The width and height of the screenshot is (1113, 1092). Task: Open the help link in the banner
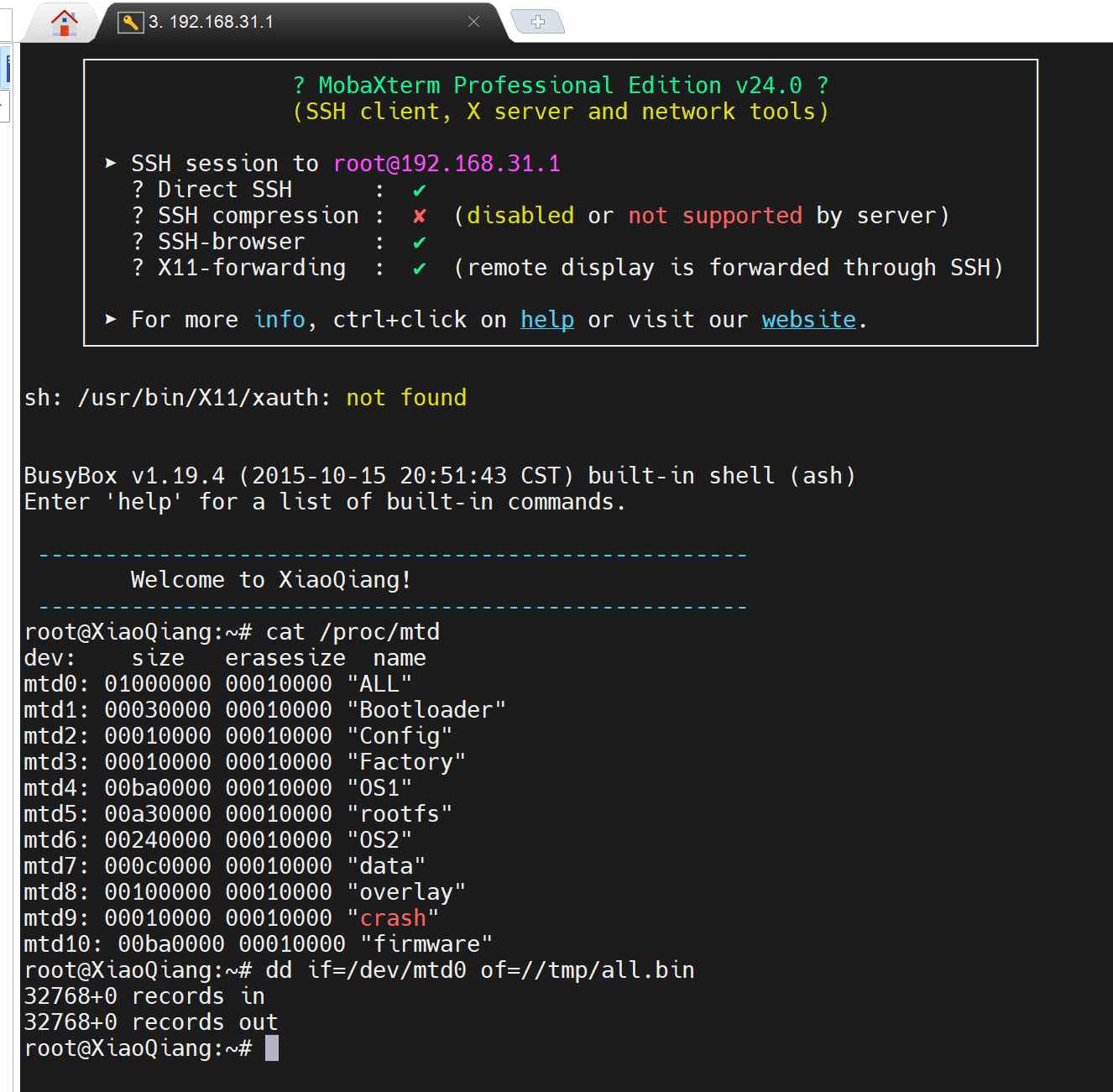(x=547, y=320)
